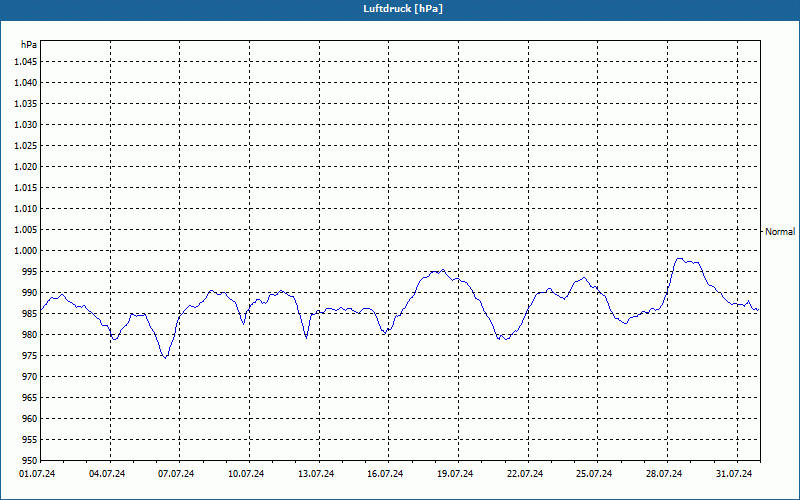Viewport: 800px width, 500px height.
Task: Click the 1.025 axis value
Action: [x=26, y=145]
